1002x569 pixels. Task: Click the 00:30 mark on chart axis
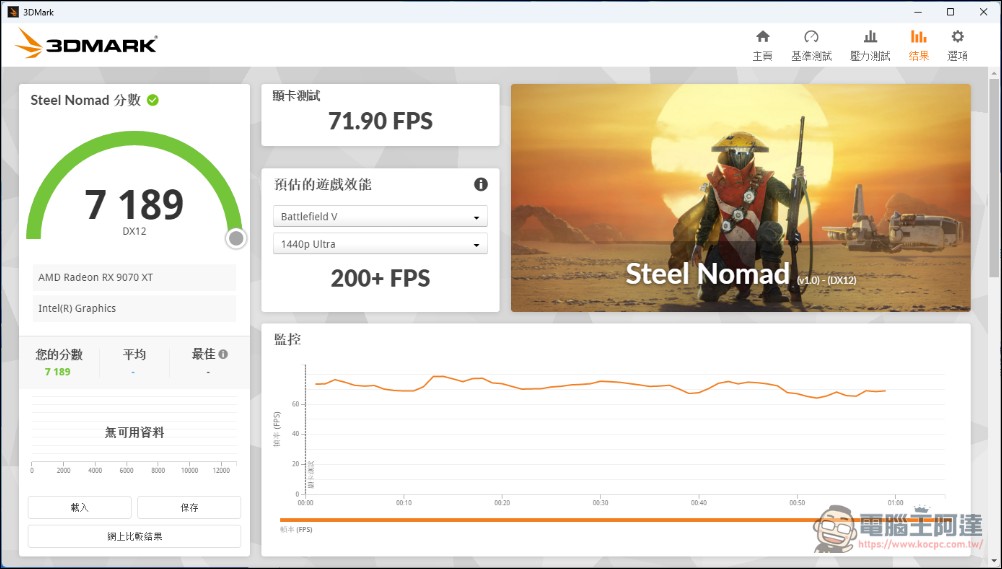click(x=600, y=503)
